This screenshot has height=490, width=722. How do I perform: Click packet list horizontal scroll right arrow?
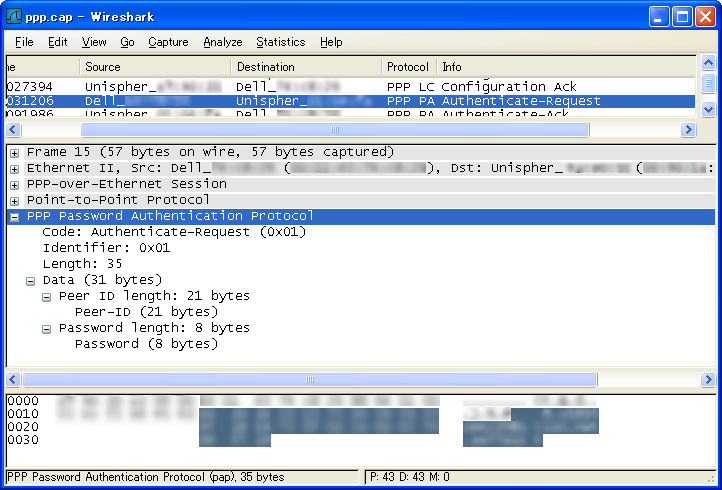pyautogui.click(x=688, y=130)
